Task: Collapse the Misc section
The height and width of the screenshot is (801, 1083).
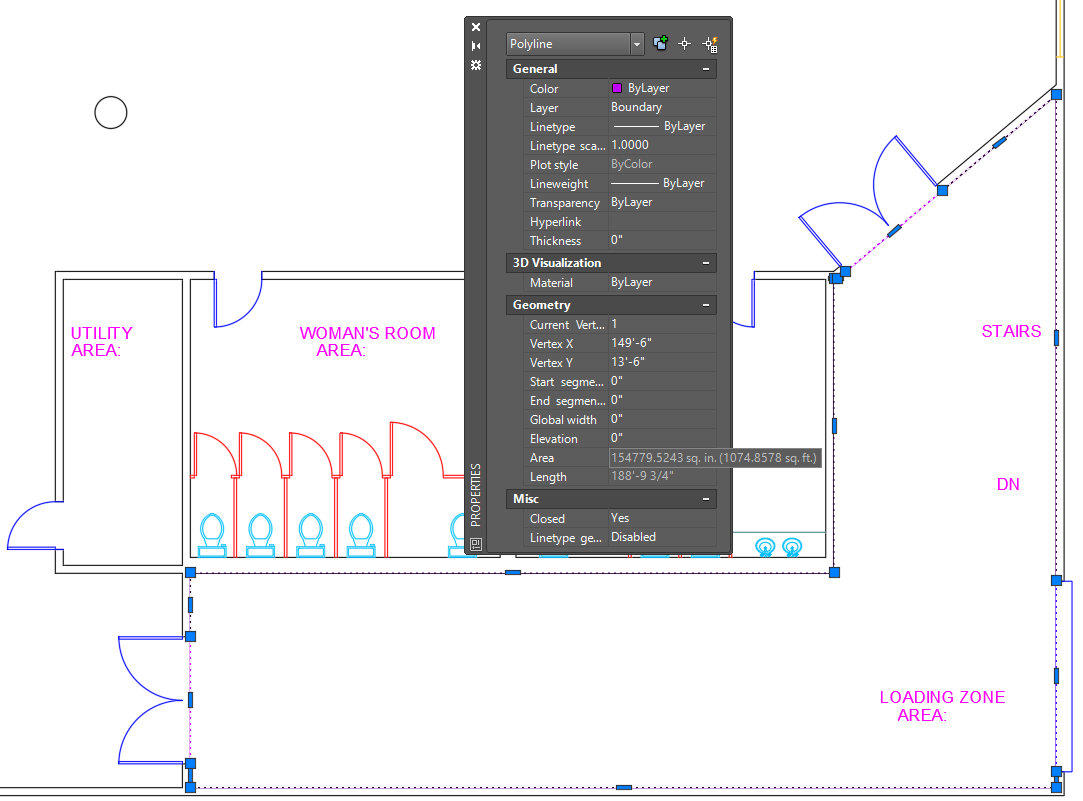Action: pyautogui.click(x=706, y=499)
